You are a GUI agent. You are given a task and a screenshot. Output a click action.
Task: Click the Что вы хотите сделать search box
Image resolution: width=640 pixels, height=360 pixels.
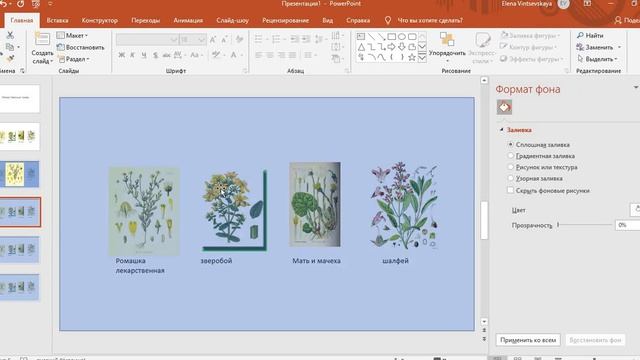tap(430, 20)
